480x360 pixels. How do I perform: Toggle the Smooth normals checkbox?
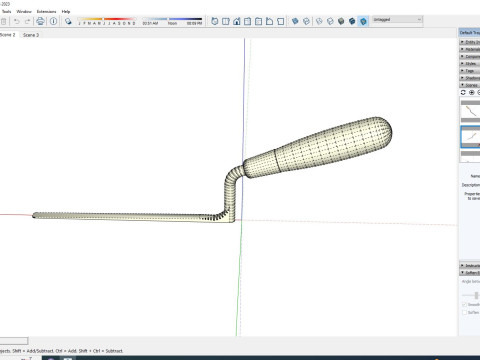[464, 305]
